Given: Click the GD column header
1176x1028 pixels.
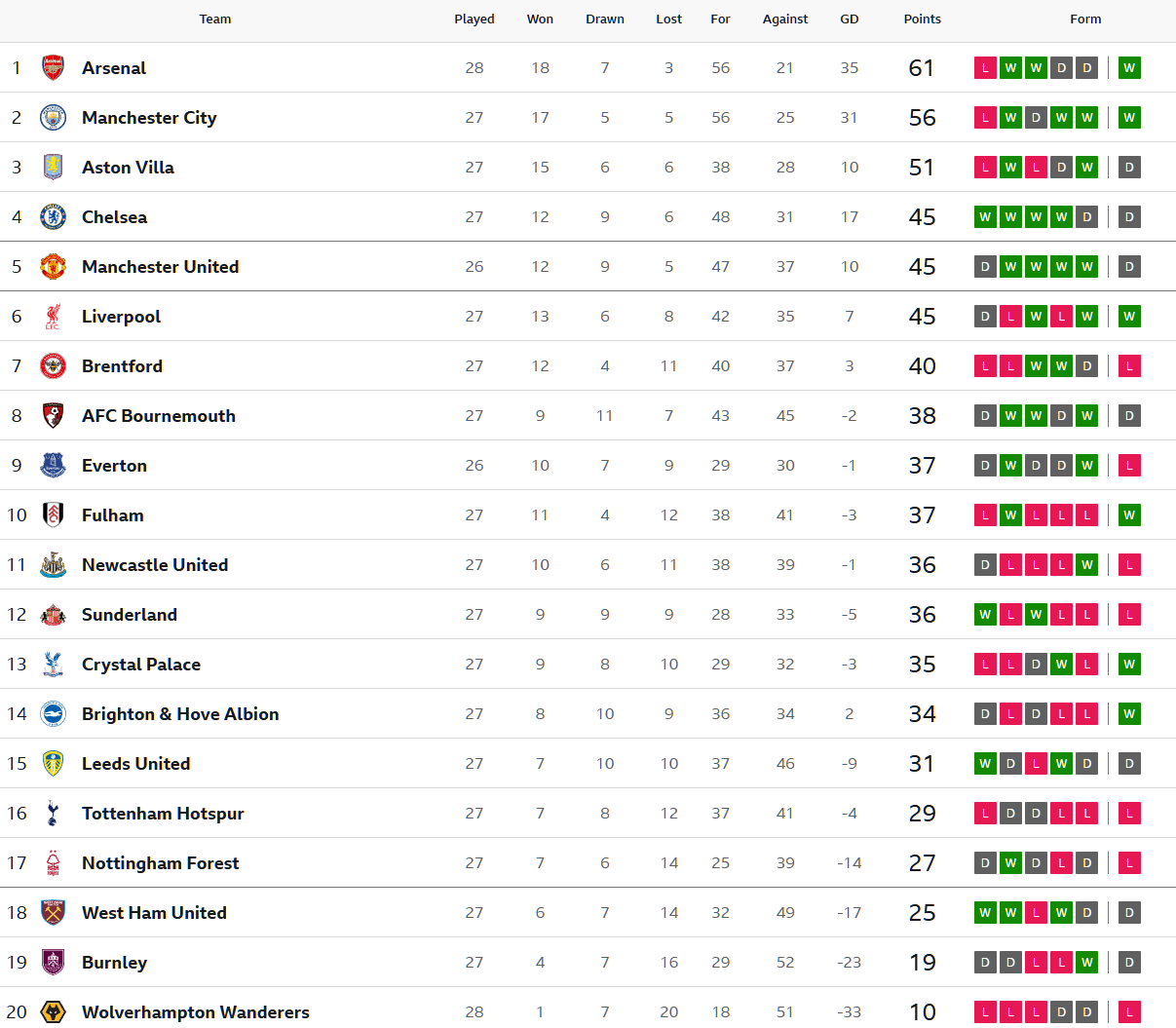Looking at the screenshot, I should [850, 19].
